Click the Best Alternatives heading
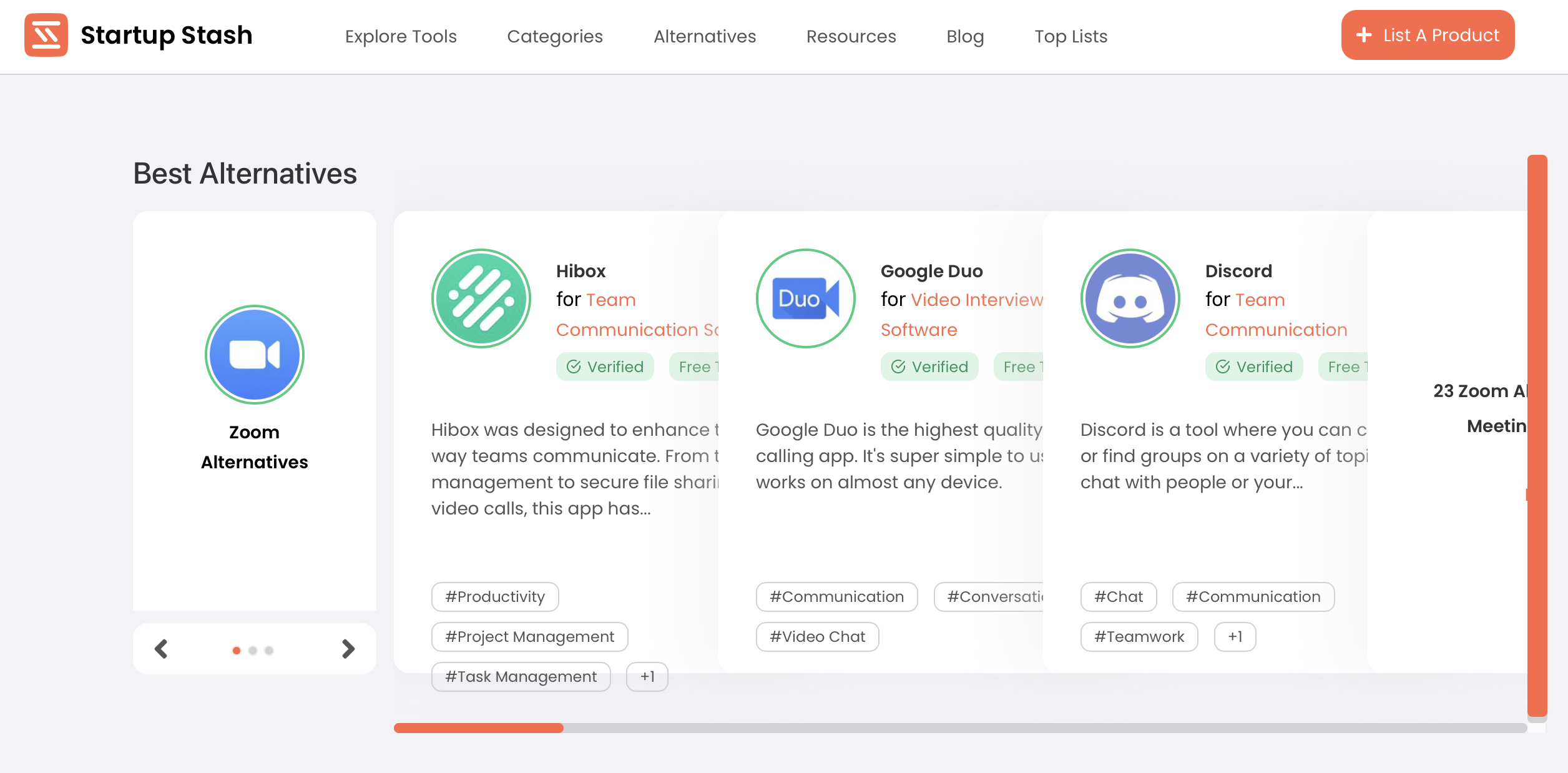 pos(245,173)
